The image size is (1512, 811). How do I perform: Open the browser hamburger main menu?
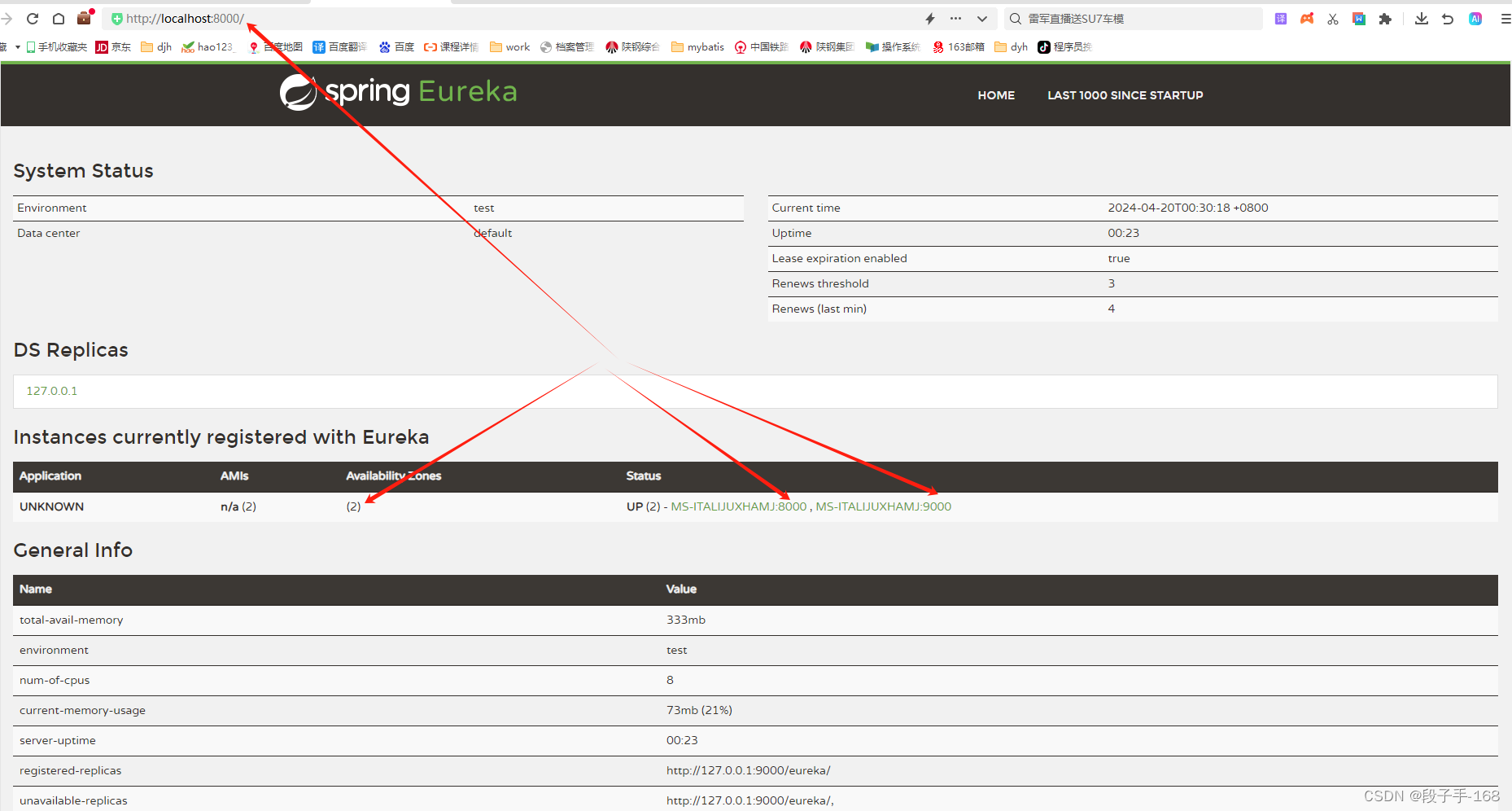(1505, 19)
